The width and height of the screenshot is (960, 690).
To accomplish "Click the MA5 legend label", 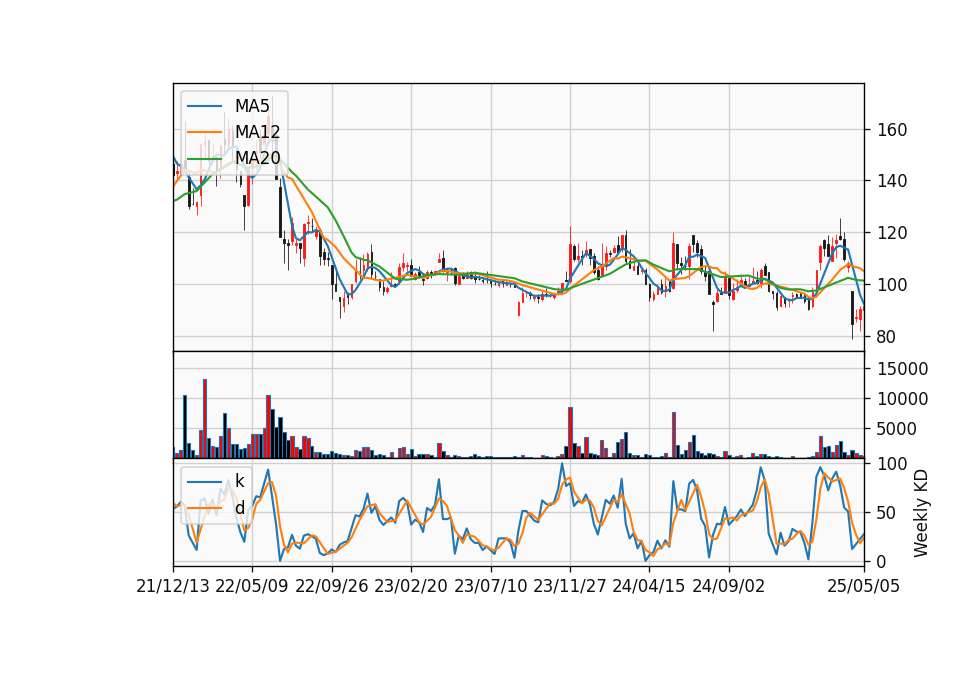I will click(x=252, y=106).
